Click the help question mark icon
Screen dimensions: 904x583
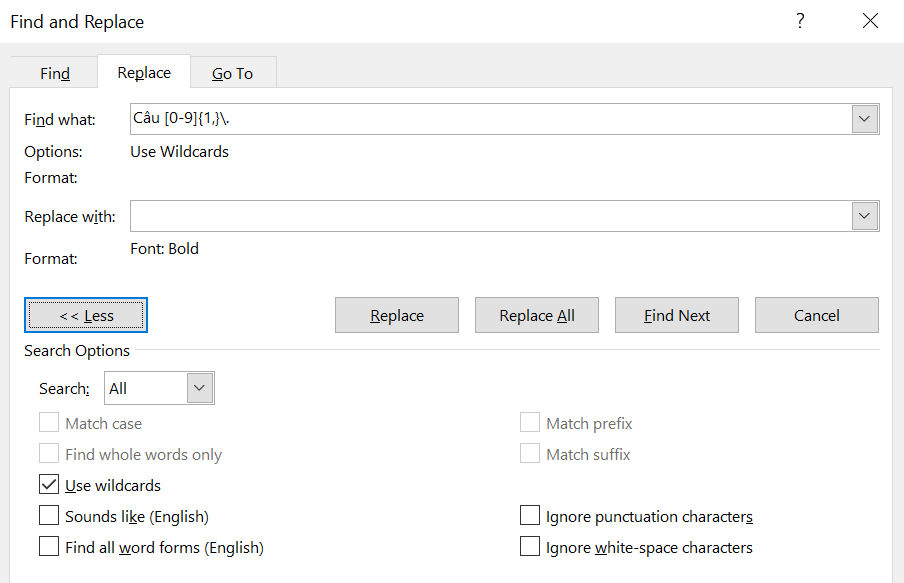pos(800,21)
